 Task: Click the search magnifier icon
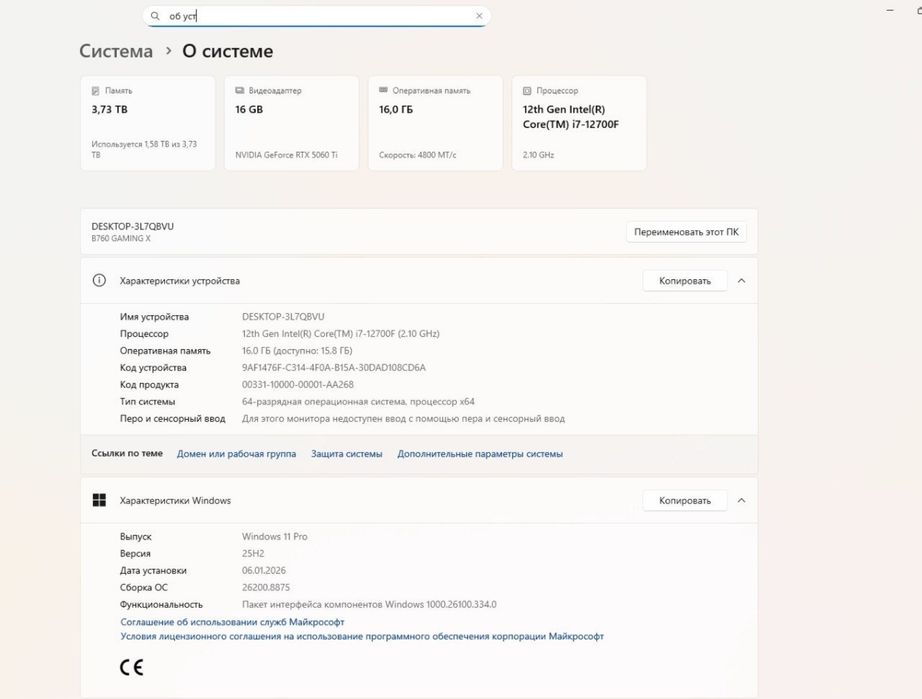coord(155,16)
